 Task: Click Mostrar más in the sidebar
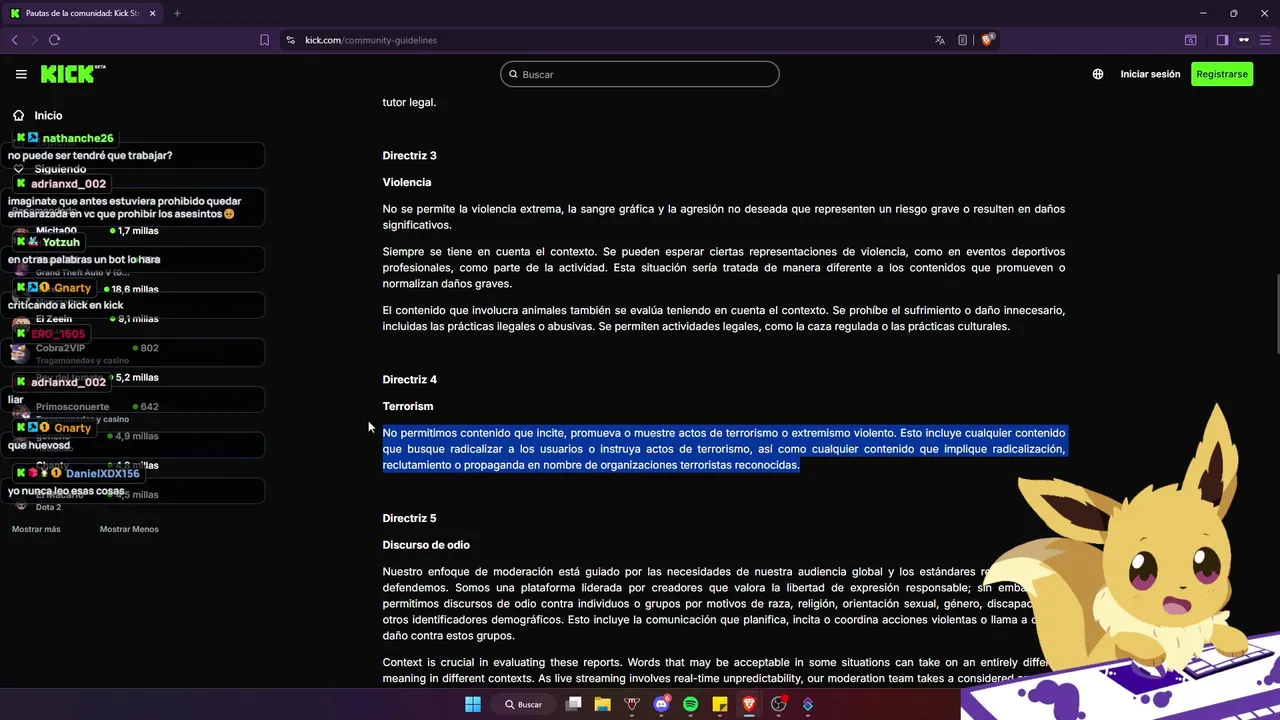pyautogui.click(x=36, y=529)
